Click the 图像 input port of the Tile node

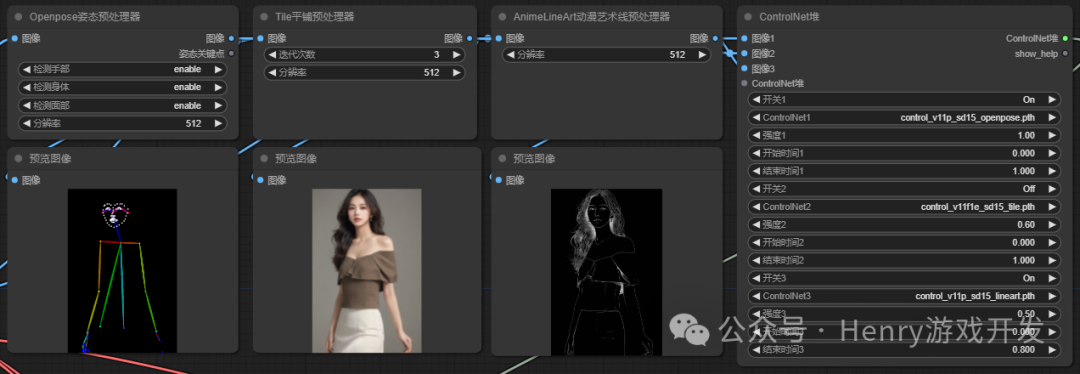coord(260,39)
